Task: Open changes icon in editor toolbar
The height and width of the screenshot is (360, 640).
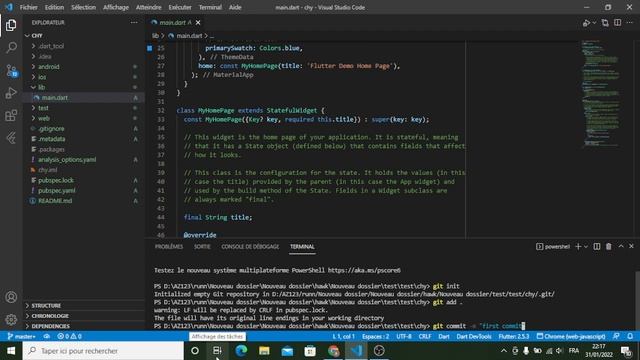Action: click(605, 23)
